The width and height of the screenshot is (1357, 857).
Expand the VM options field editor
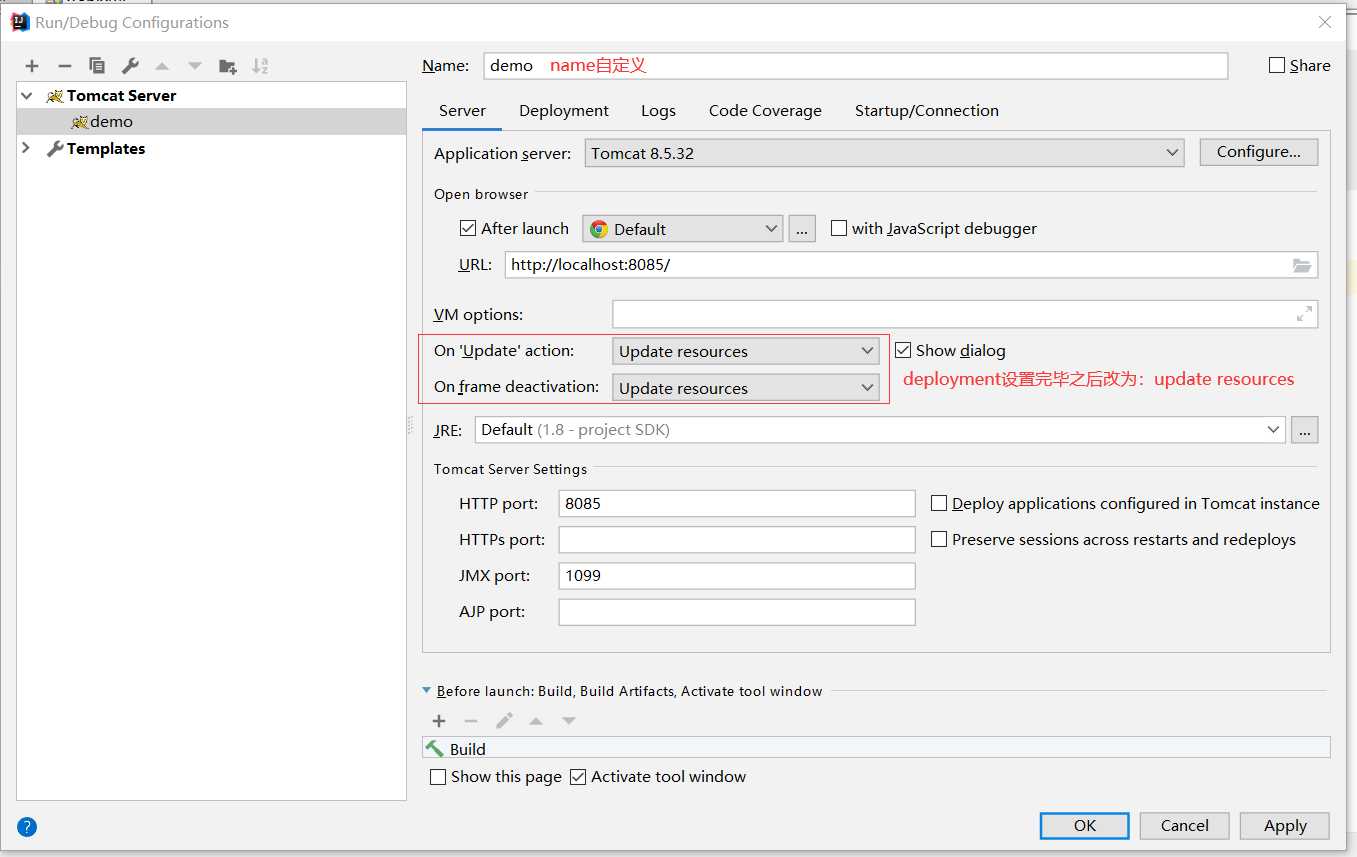pyautogui.click(x=1304, y=314)
